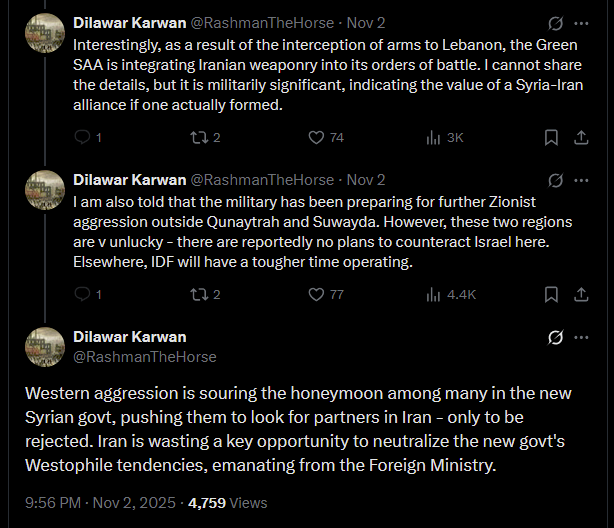This screenshot has width=614, height=528.
Task: Reply to the second tweet about Qunaytrah
Action: pos(83,294)
